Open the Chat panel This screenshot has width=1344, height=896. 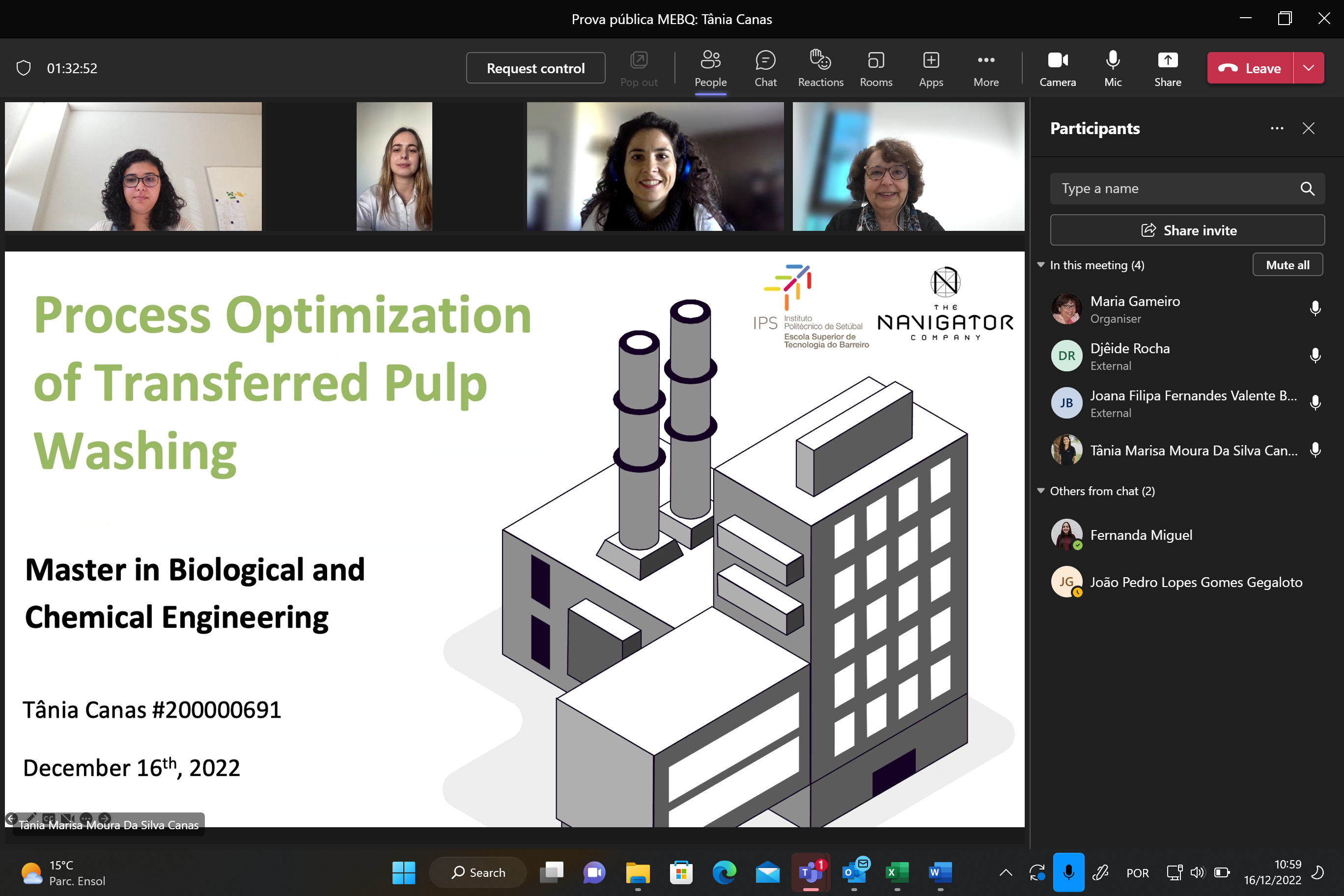(765, 68)
